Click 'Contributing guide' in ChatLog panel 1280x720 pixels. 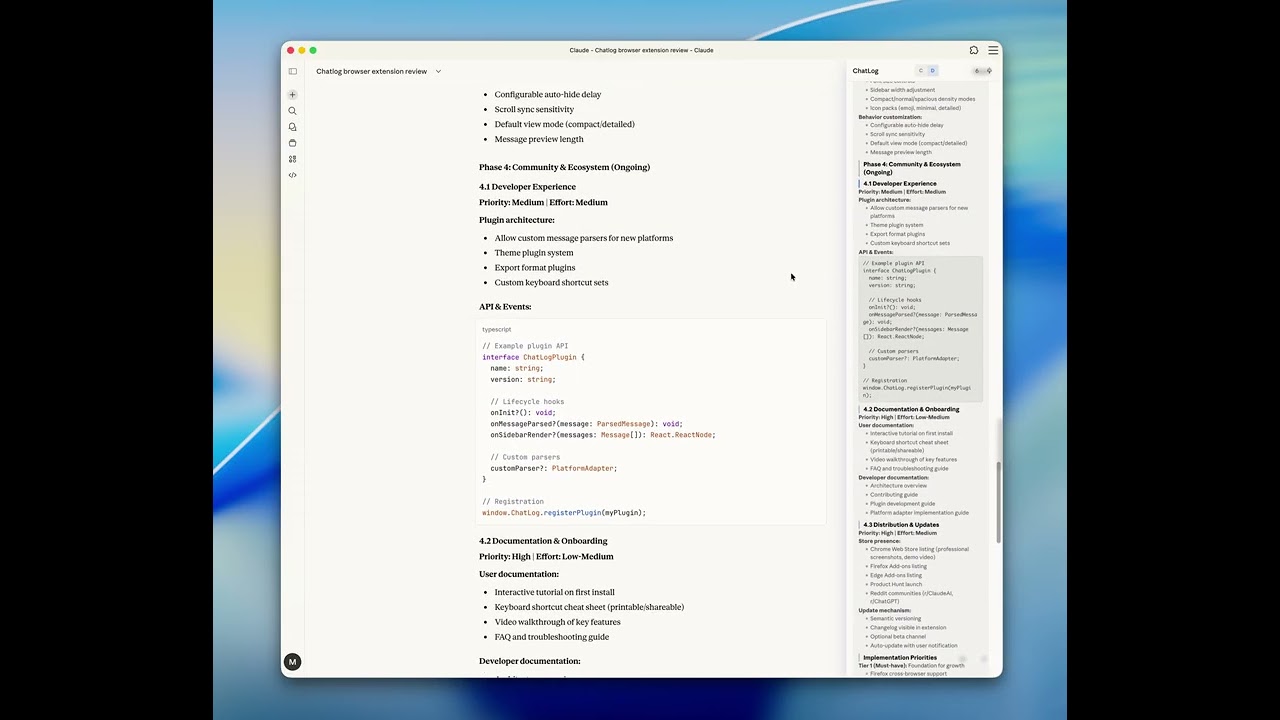click(894, 495)
